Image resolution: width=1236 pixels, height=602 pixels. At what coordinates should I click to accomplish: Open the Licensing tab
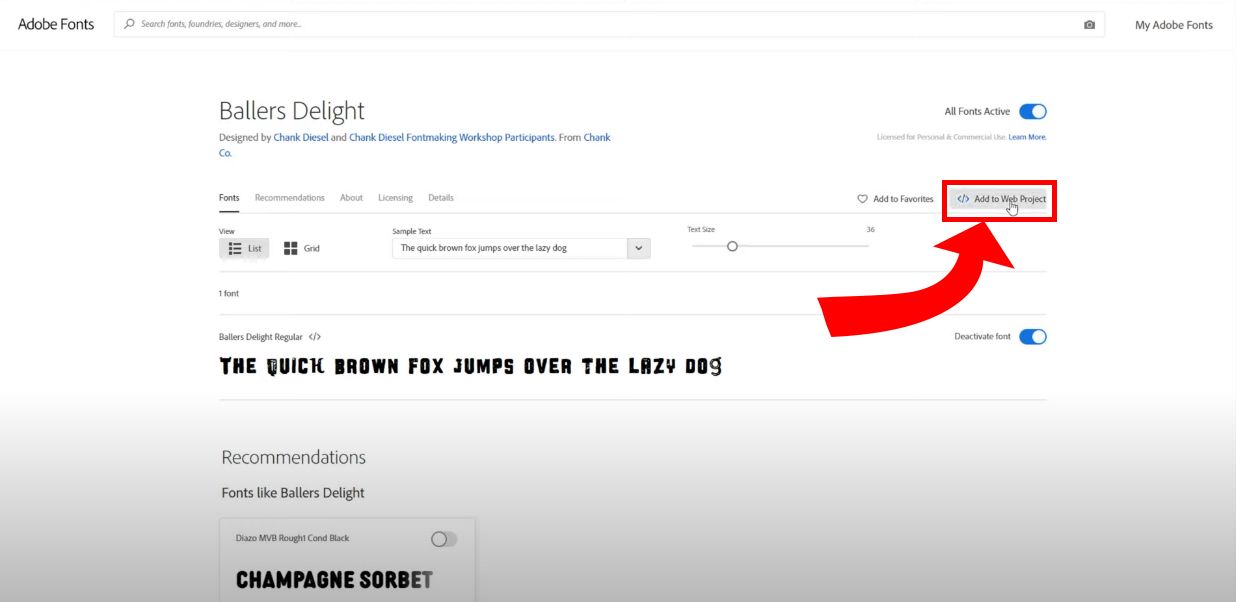click(x=395, y=198)
